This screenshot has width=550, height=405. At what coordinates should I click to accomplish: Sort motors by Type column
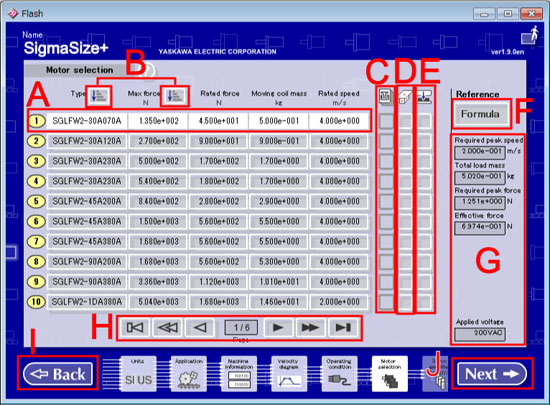click(99, 96)
